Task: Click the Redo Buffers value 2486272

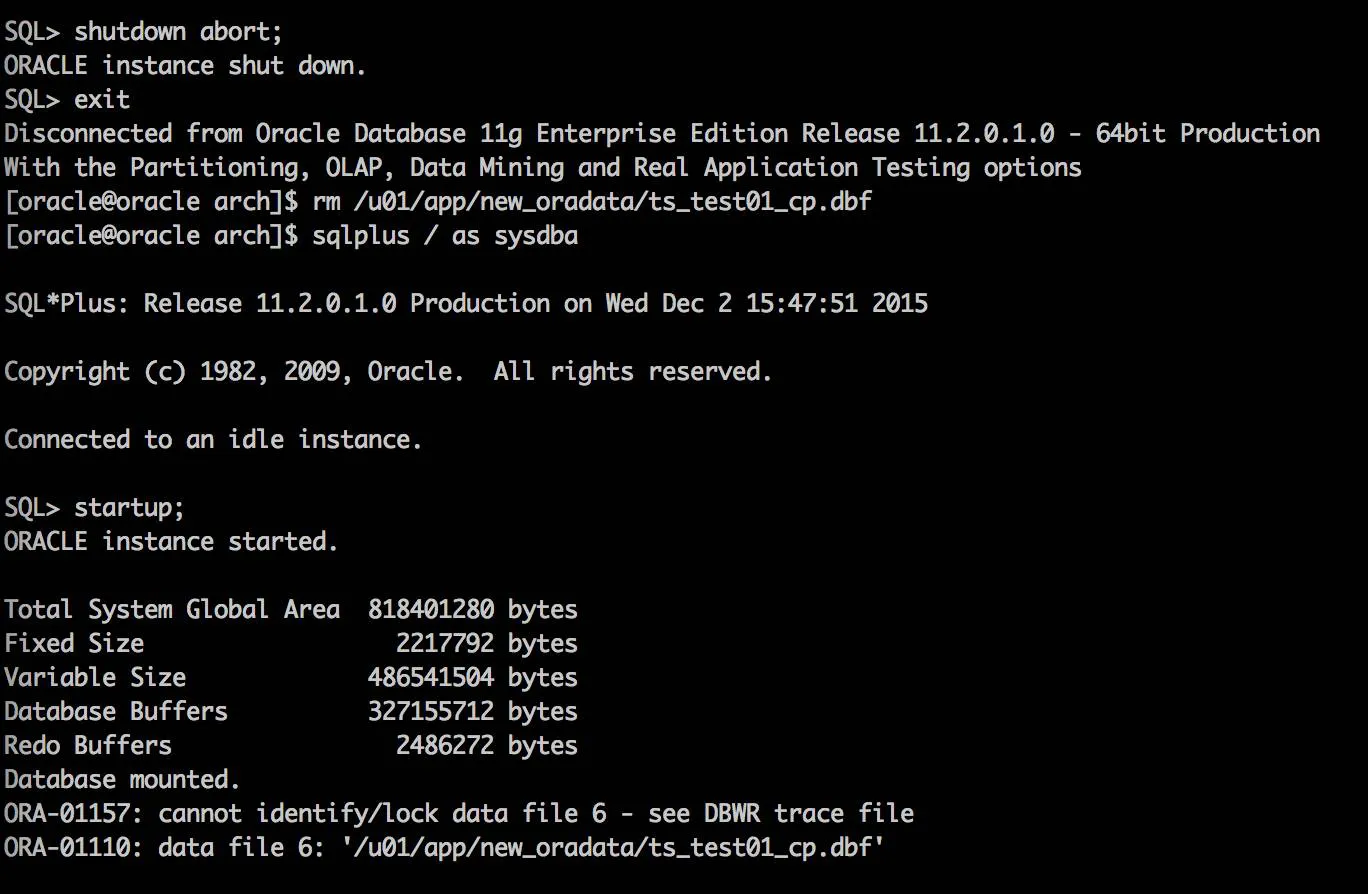Action: tap(444, 745)
